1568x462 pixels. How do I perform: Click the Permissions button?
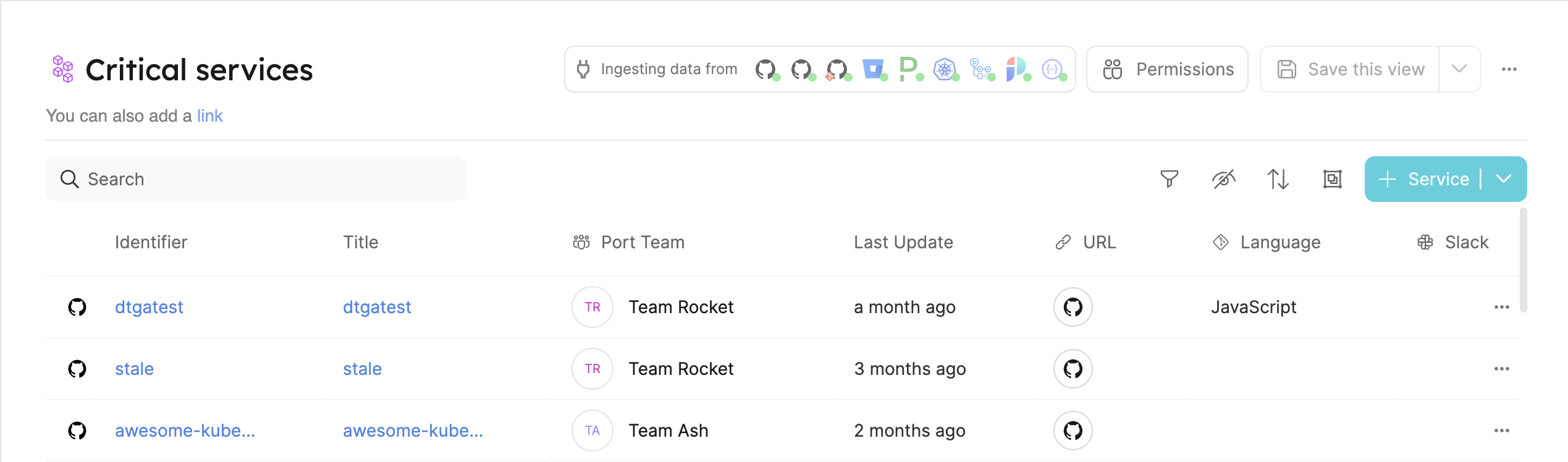tap(1167, 69)
